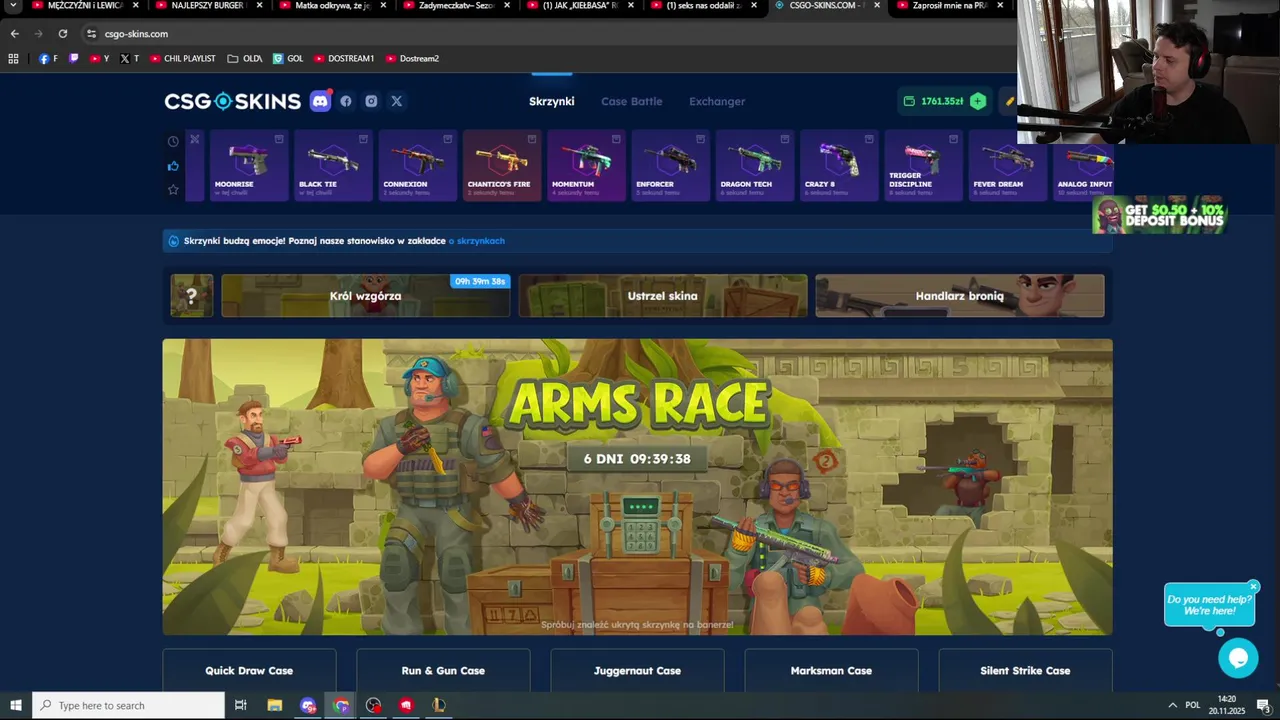Click the 1761.35zł wallet balance
Image resolution: width=1280 pixels, height=720 pixels.
click(x=933, y=101)
